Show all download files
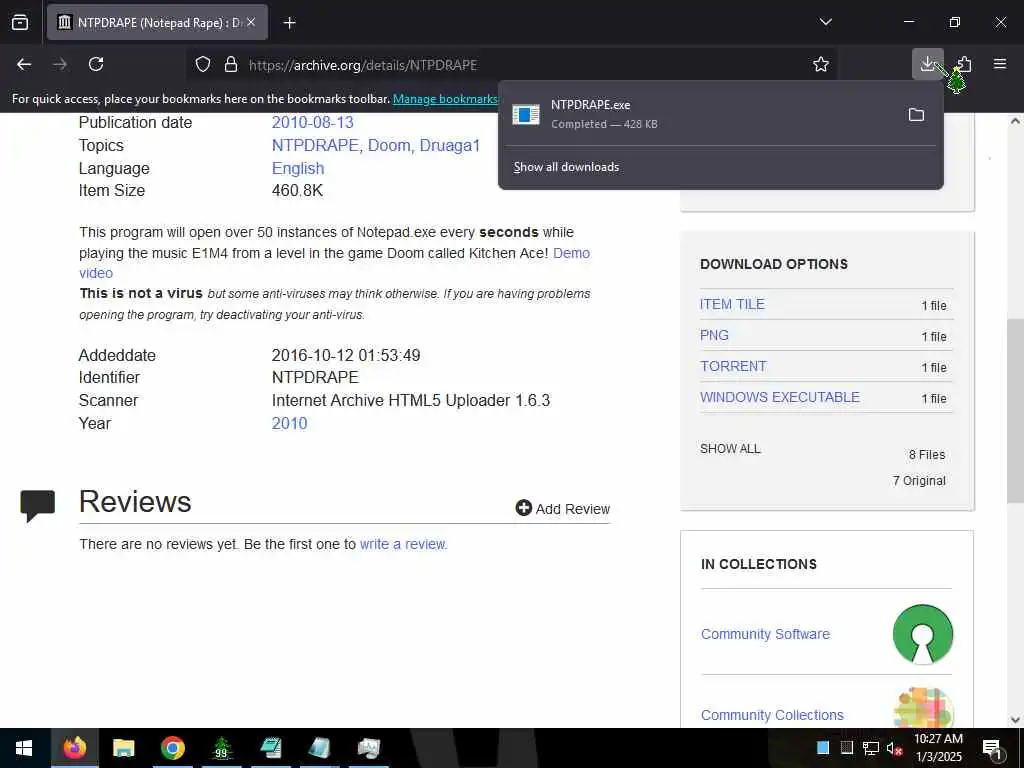Viewport: 1024px width, 768px height. (730, 449)
